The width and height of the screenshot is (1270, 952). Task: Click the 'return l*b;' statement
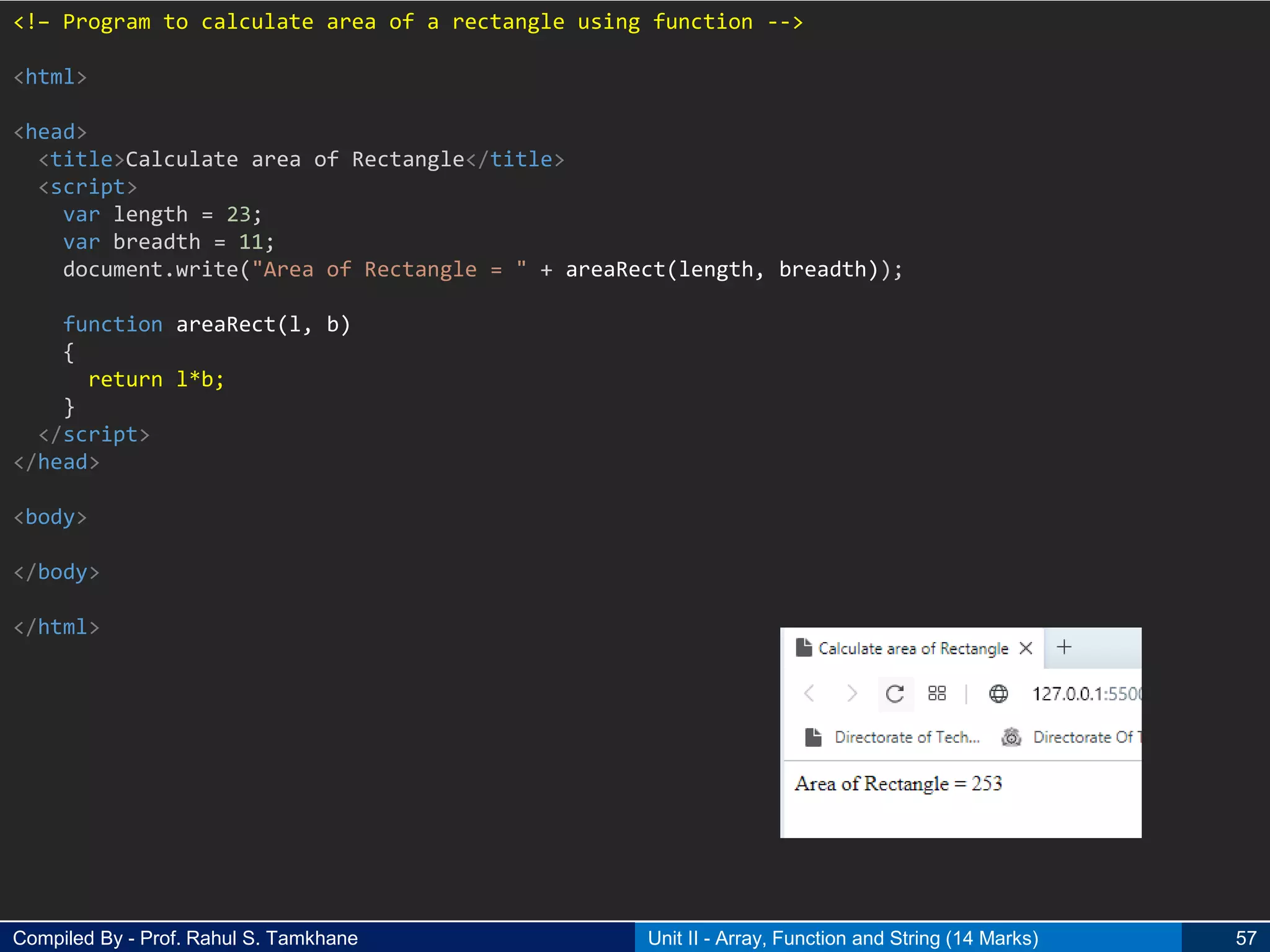[156, 379]
